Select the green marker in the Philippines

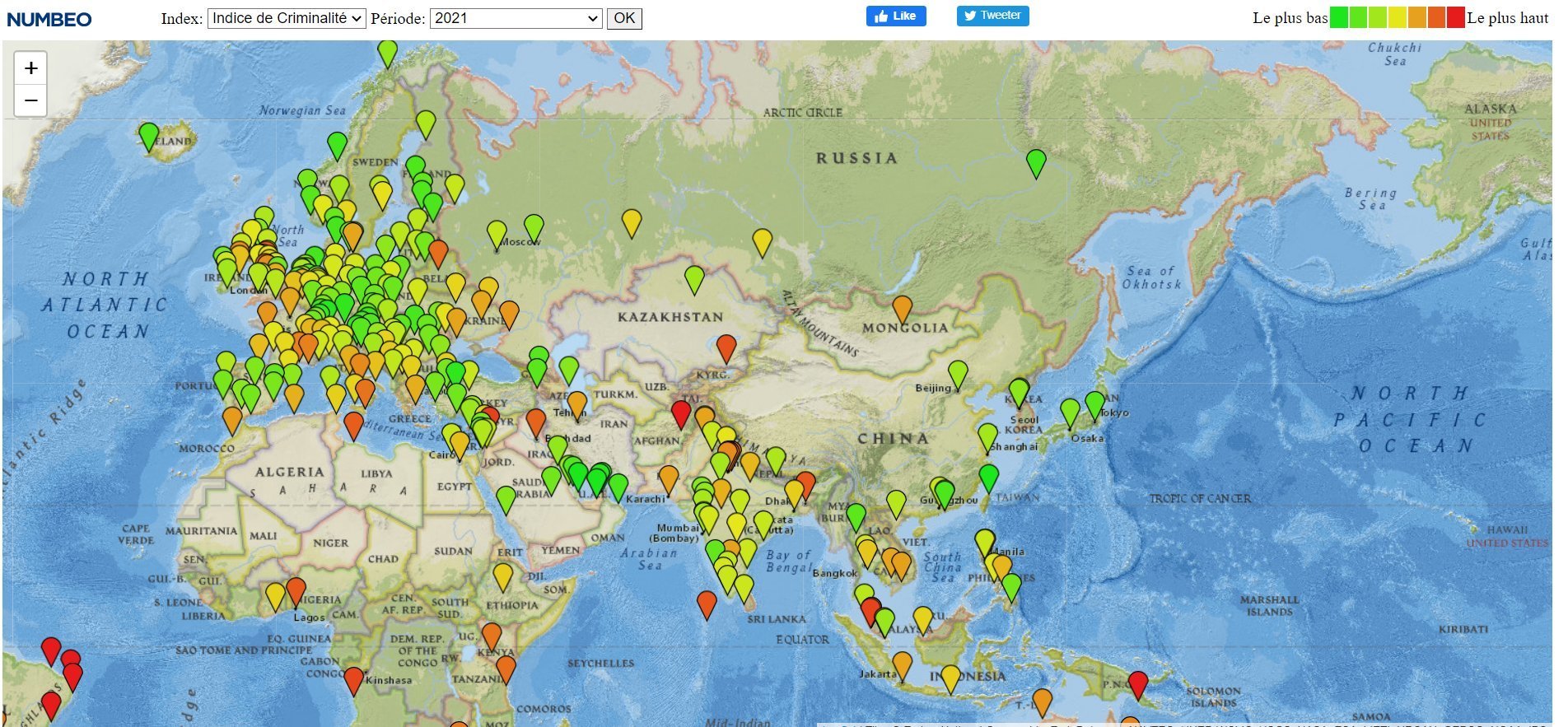(x=1011, y=587)
